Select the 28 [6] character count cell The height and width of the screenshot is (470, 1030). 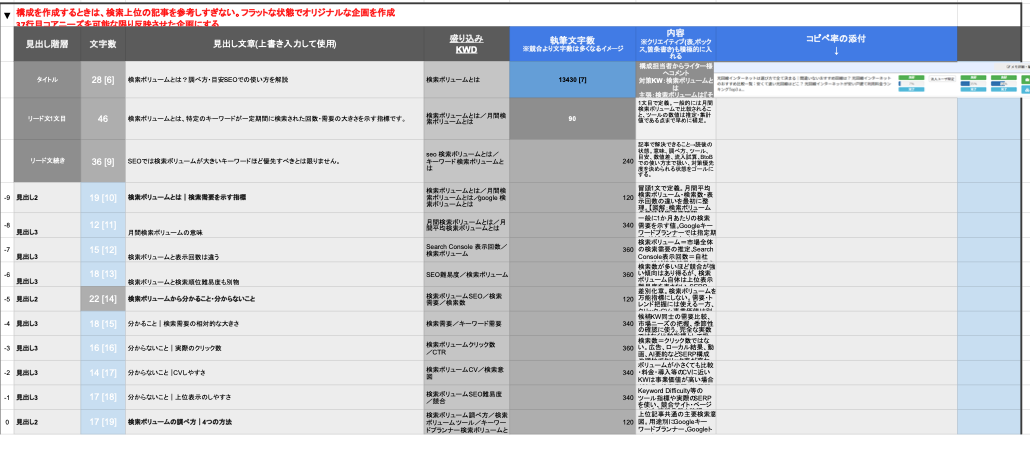103,80
